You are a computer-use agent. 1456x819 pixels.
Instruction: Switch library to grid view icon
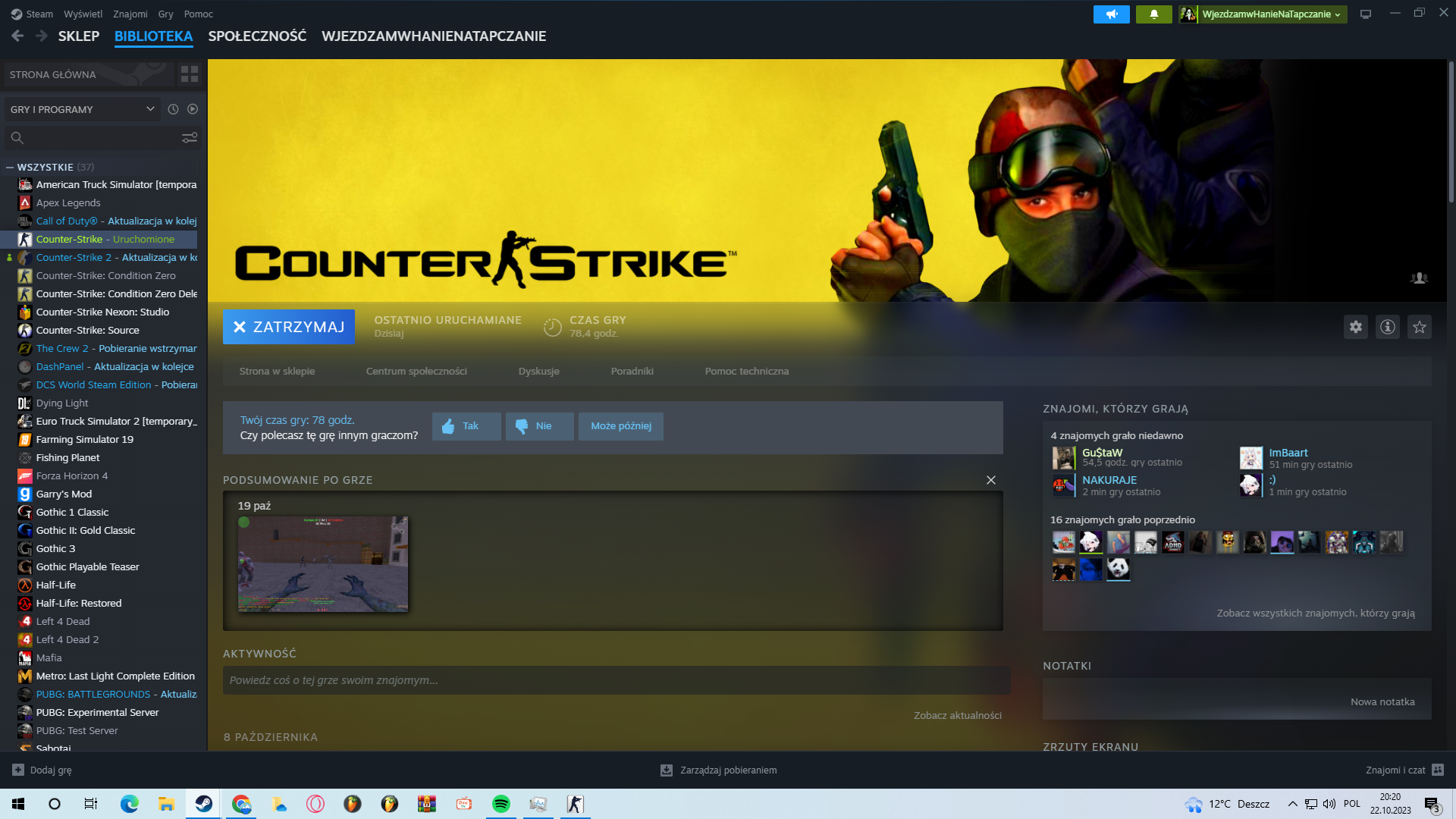click(190, 74)
